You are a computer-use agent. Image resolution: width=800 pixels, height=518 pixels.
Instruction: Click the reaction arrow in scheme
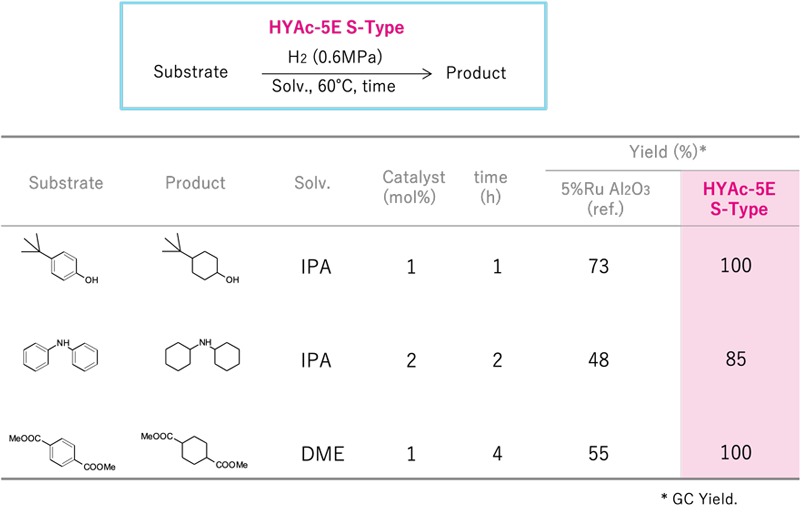347,74
